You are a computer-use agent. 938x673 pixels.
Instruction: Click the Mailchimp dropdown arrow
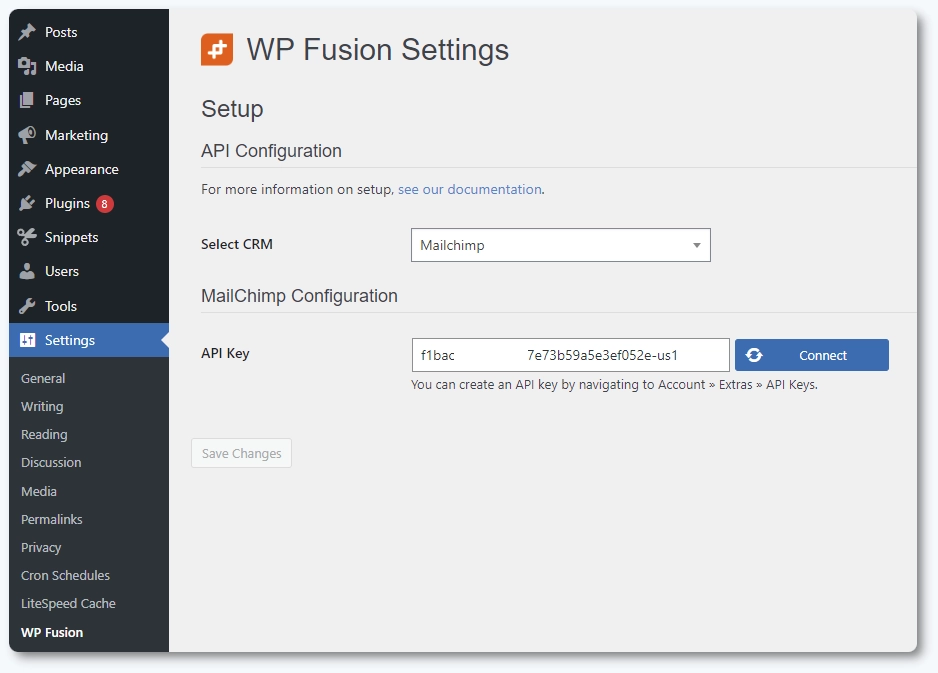(x=696, y=245)
